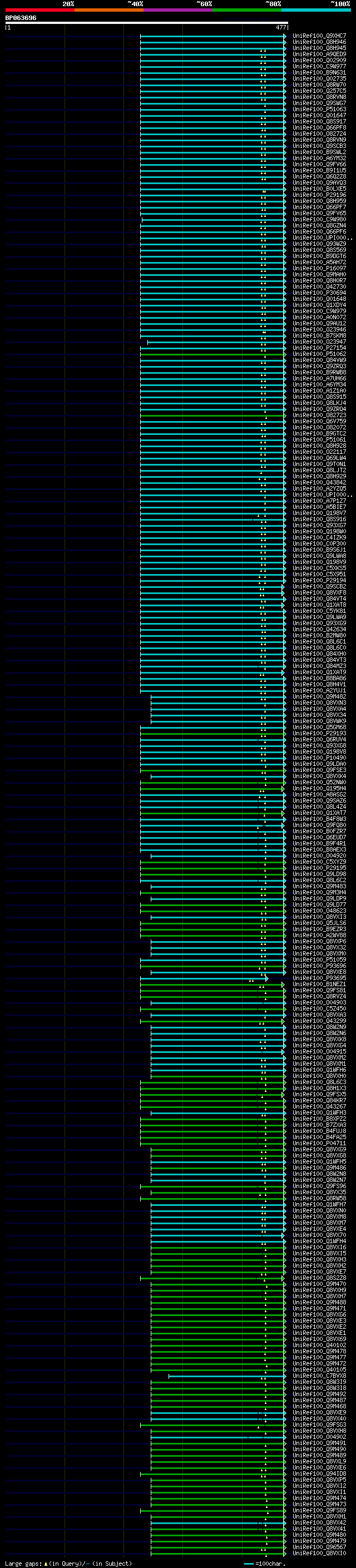Image resolution: width=356 pixels, height=1568 pixels.
Task: Open hit UniRef100_A9QED9
Action: (319, 54)
